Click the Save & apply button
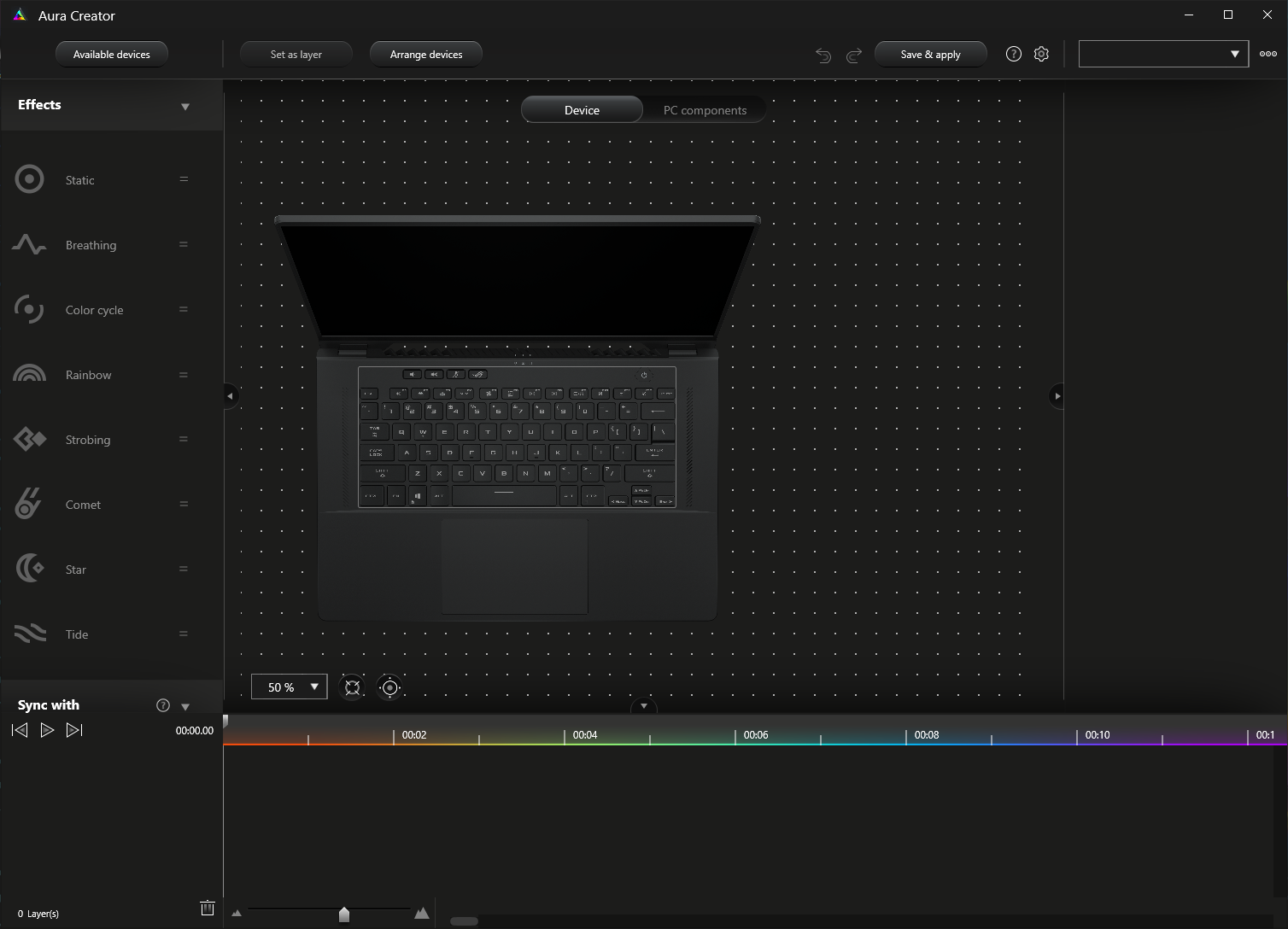The height and width of the screenshot is (929, 1288). coord(930,55)
